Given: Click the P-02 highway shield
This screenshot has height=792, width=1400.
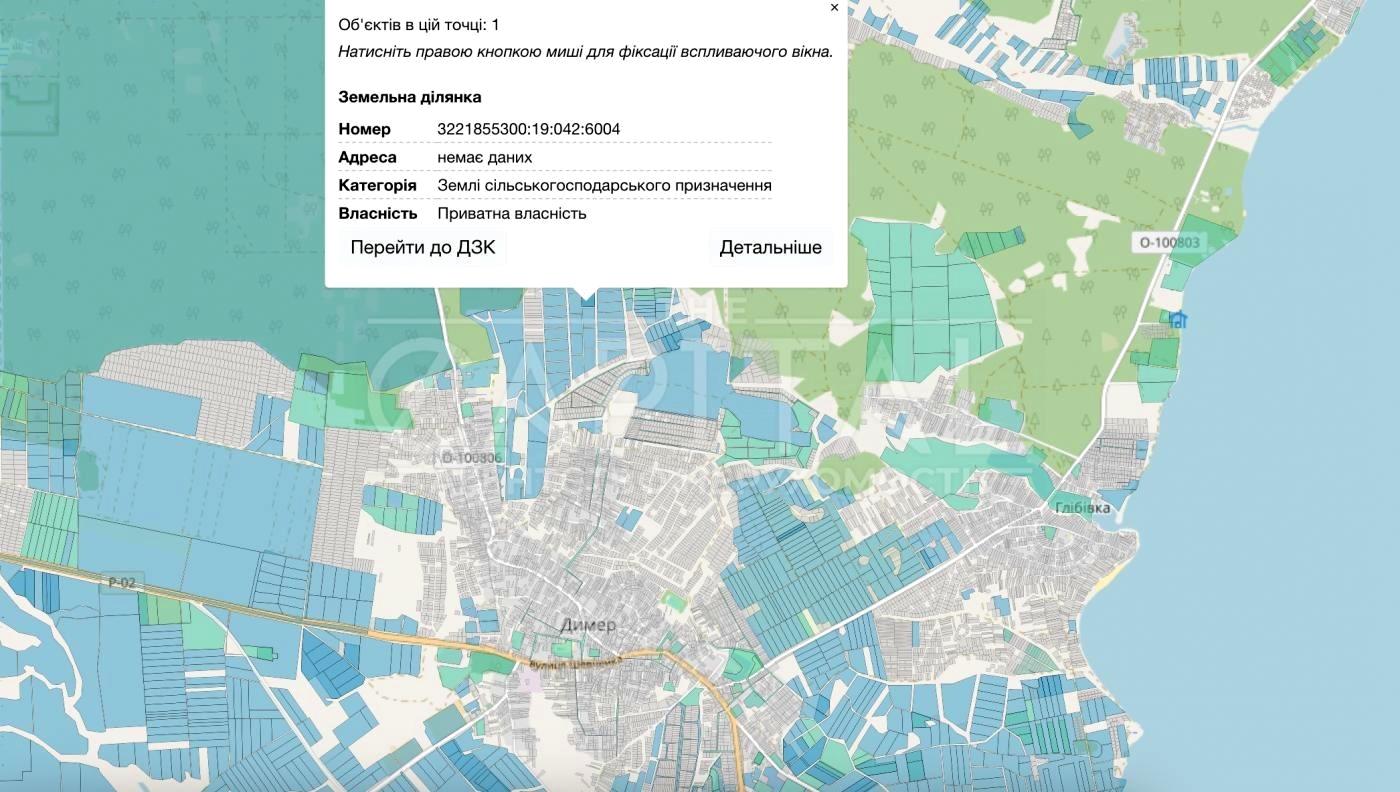Looking at the screenshot, I should pos(121,583).
